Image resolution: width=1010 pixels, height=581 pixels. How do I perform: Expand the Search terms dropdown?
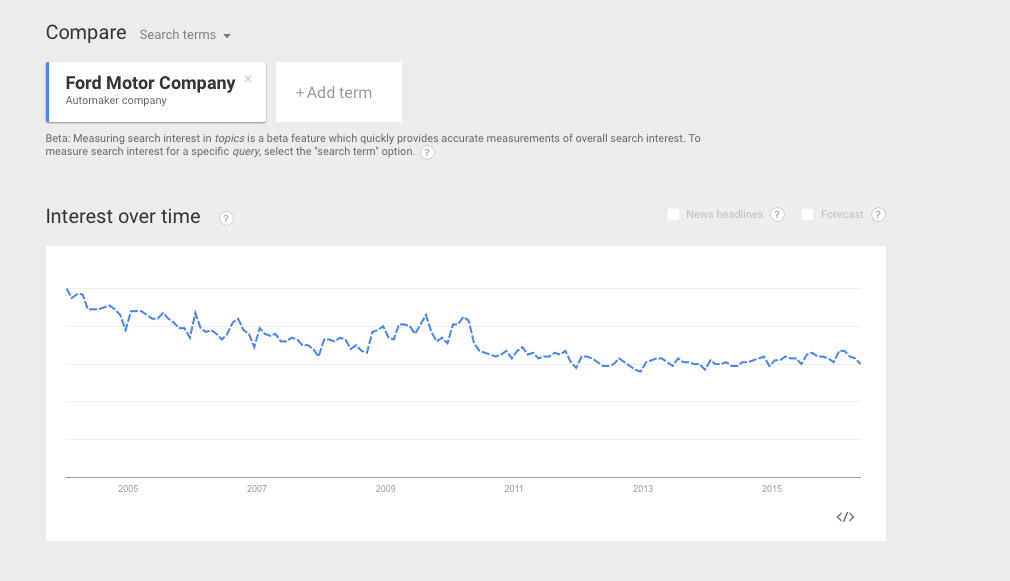(x=184, y=34)
